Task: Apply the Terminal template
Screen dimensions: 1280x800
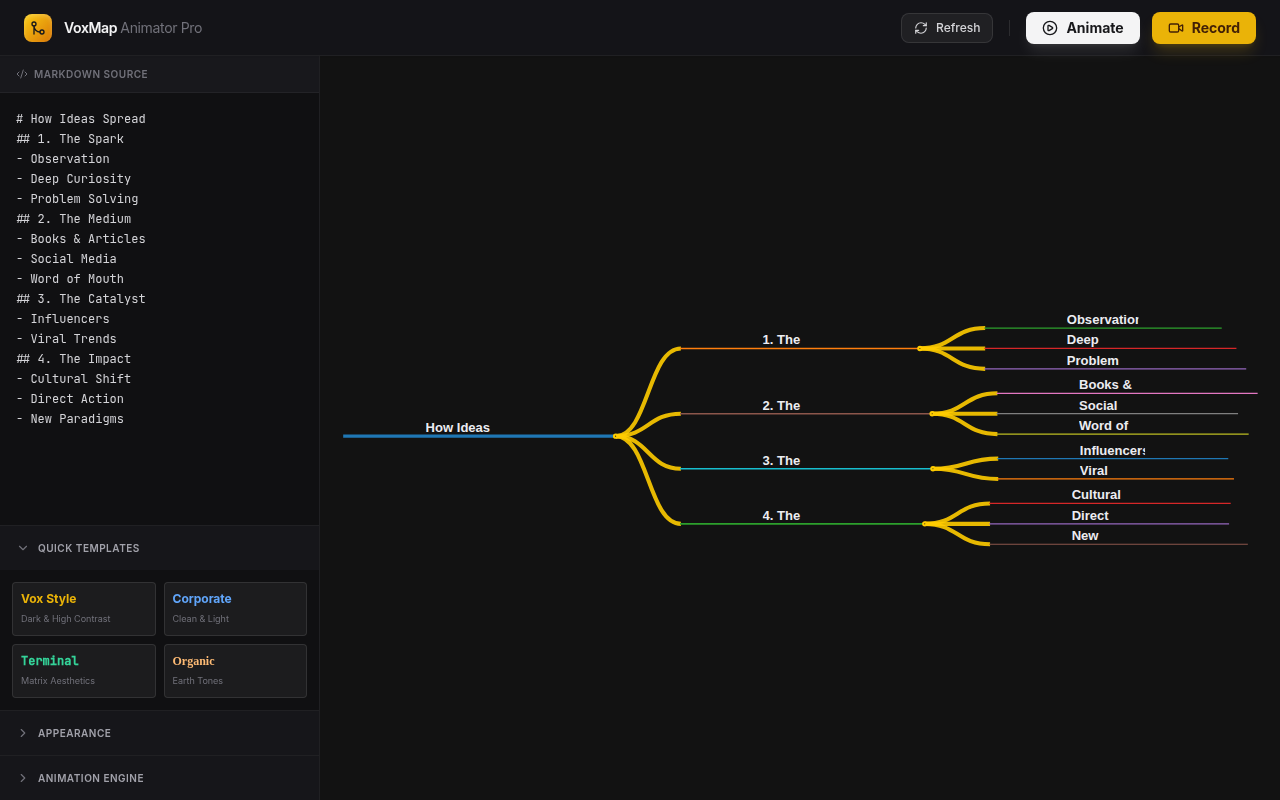Action: (84, 671)
